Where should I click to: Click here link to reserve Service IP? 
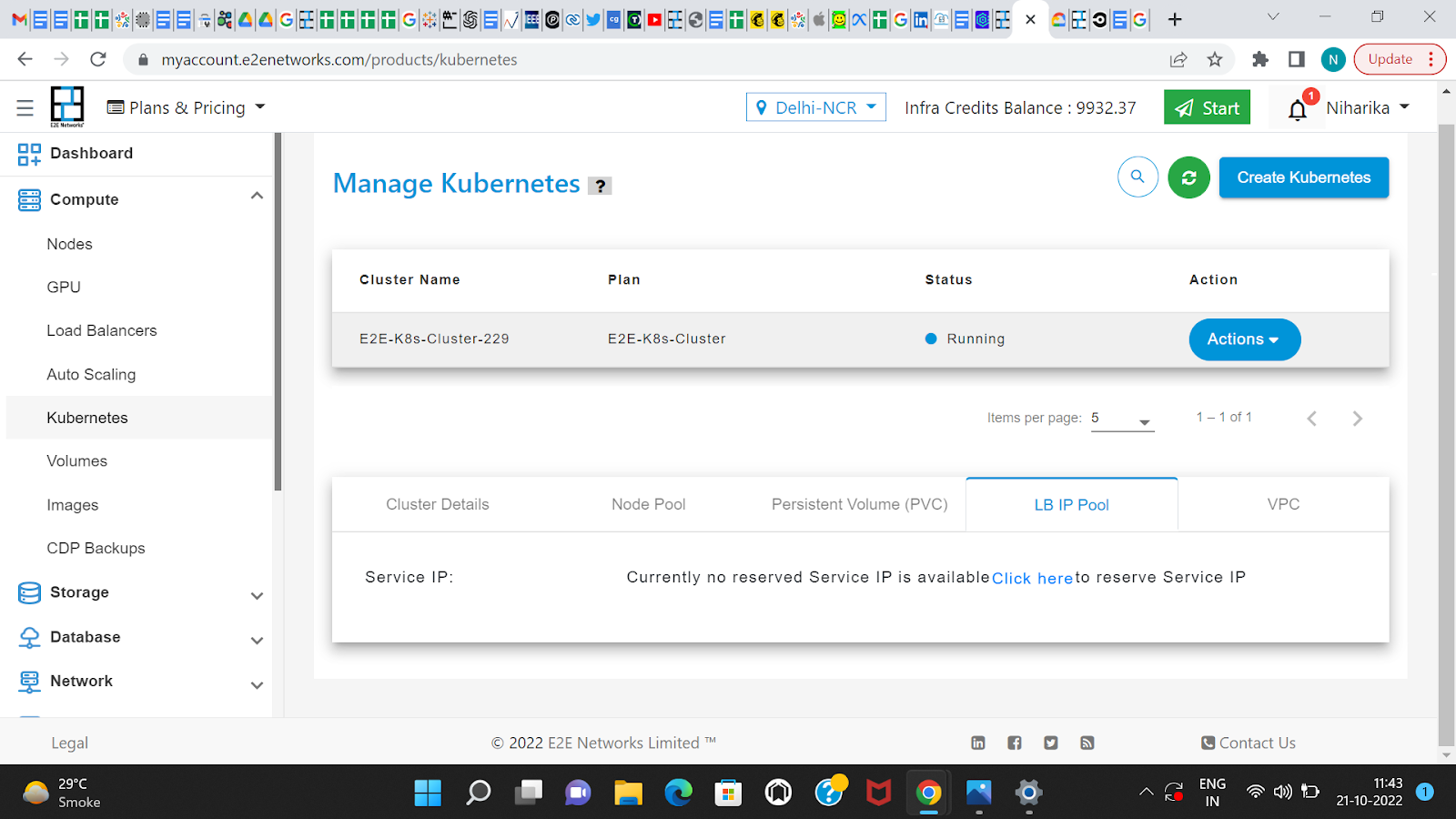click(x=1033, y=578)
